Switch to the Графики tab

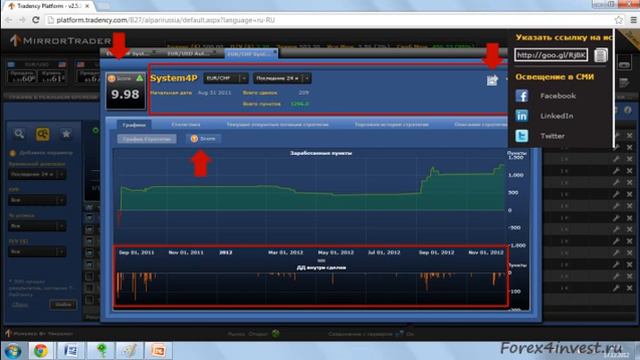pyautogui.click(x=134, y=125)
